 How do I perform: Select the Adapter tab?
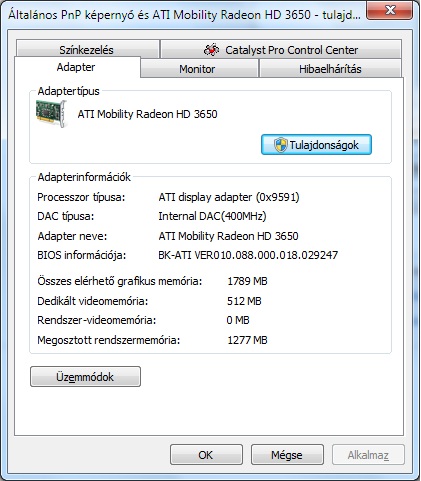(x=76, y=67)
